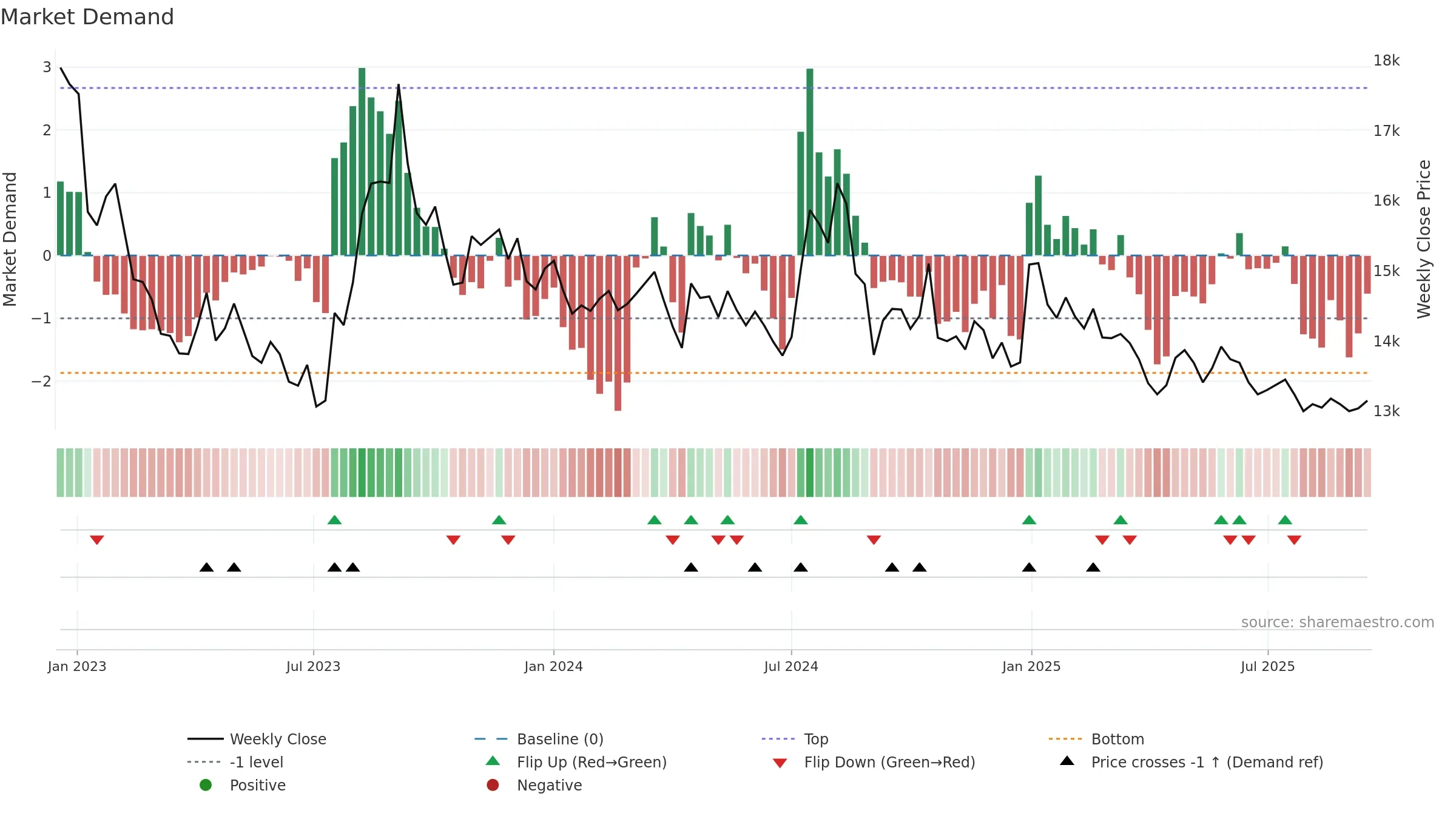The height and width of the screenshot is (819, 1456).
Task: Toggle the 'Negative' legend label
Action: (x=549, y=785)
